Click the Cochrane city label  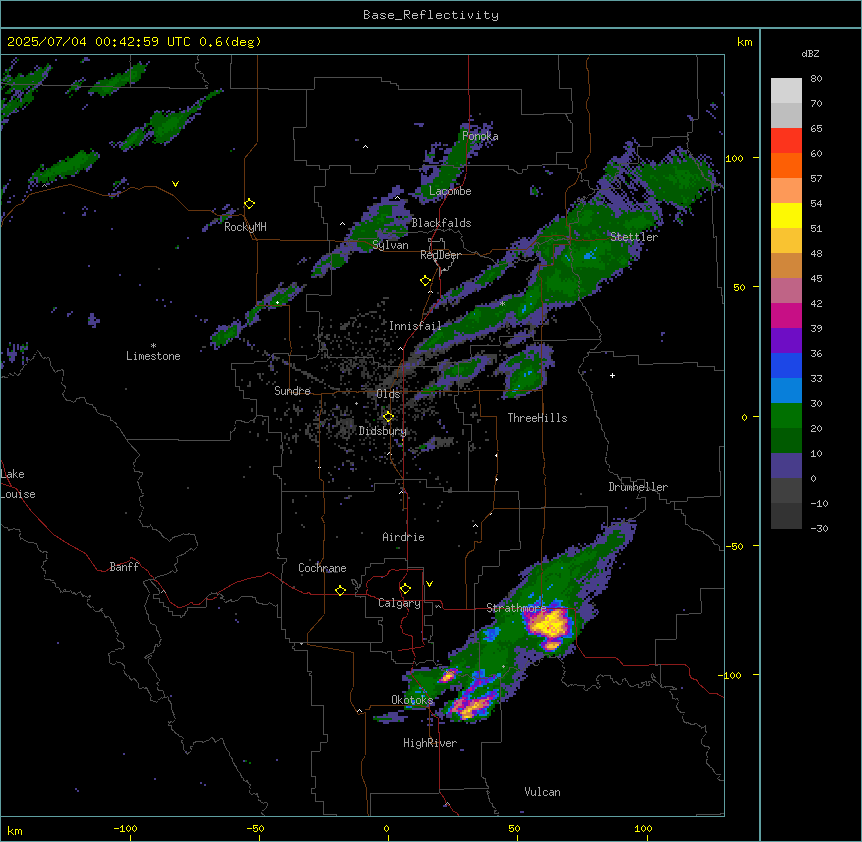click(x=322, y=568)
